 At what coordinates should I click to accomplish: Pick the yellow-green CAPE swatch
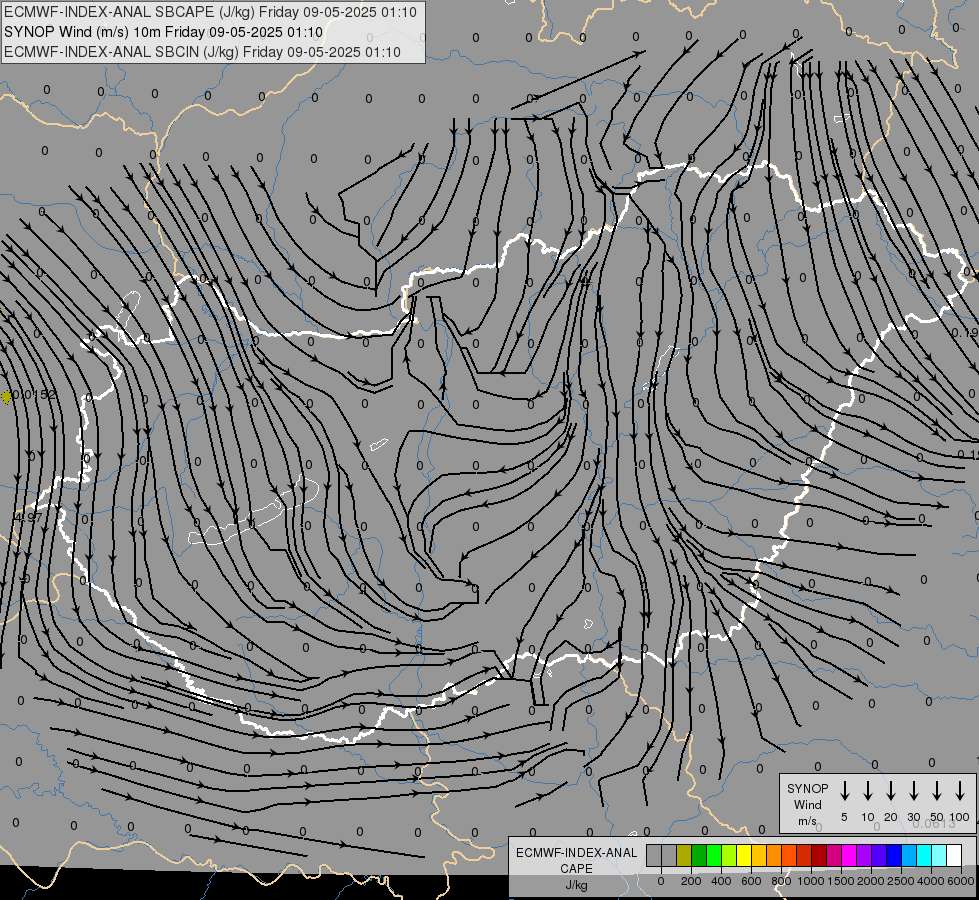(729, 856)
